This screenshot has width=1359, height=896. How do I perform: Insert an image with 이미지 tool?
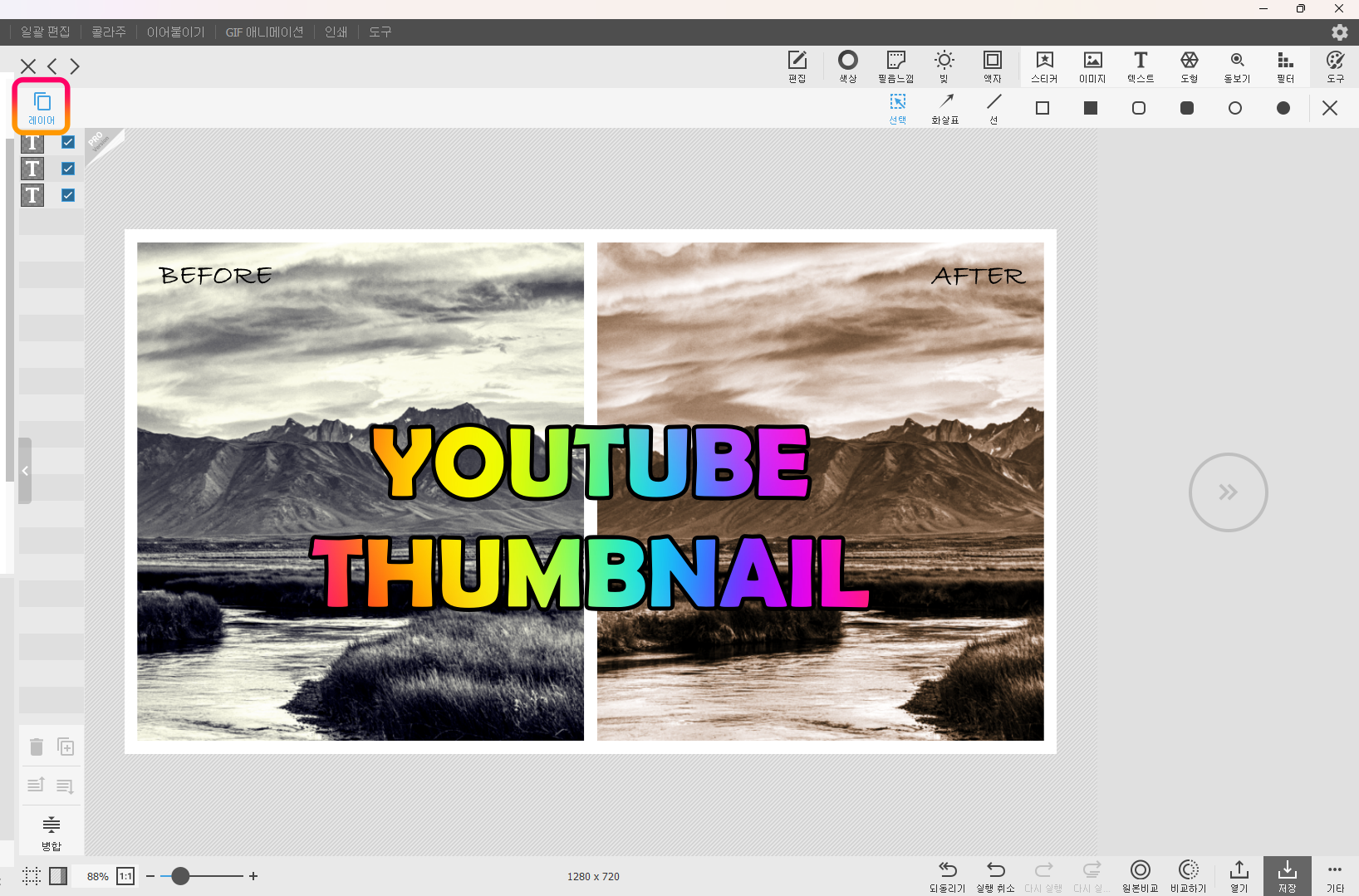[x=1092, y=66]
